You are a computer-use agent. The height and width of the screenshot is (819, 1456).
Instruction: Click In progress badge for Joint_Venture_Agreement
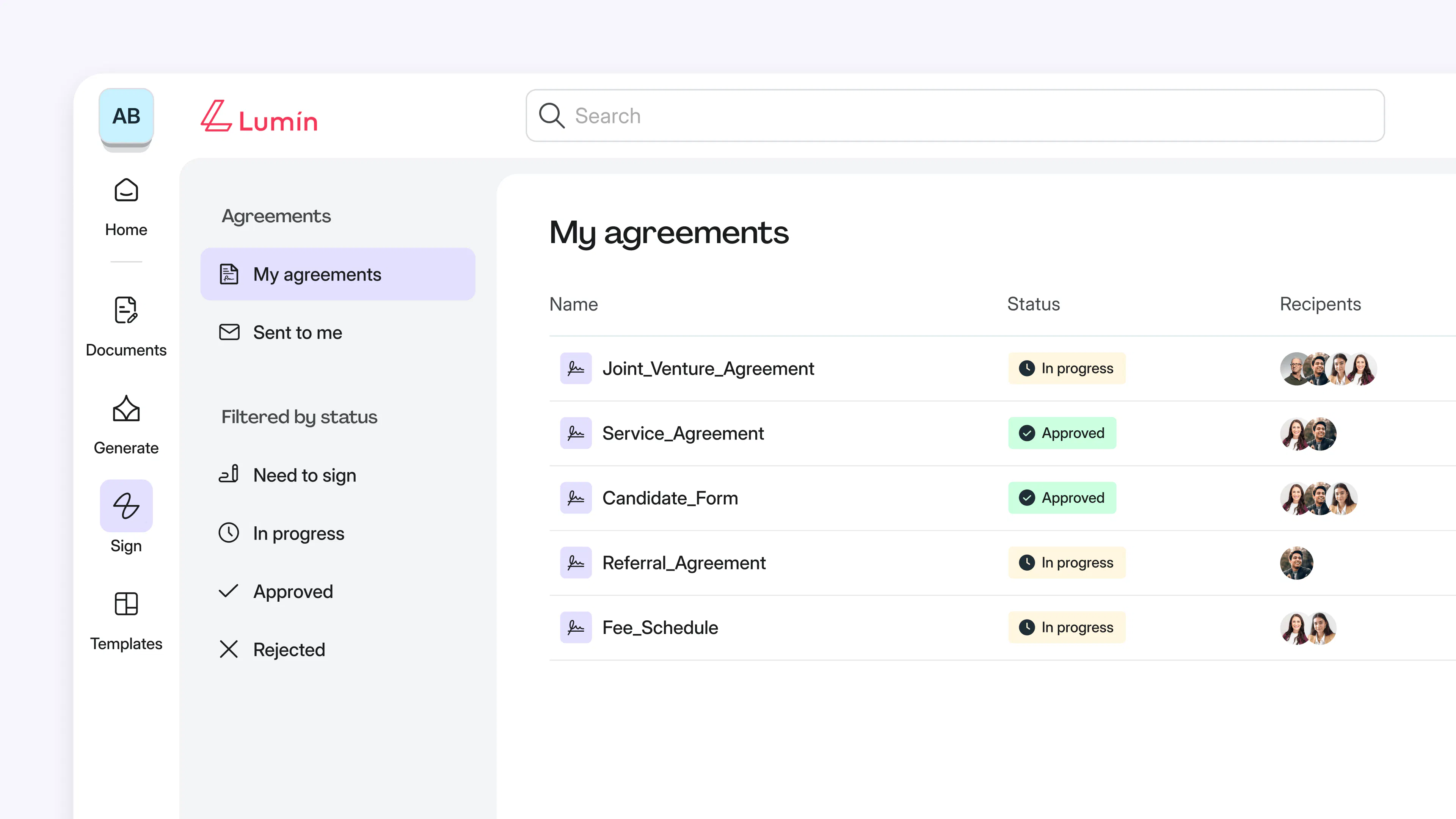click(1067, 369)
